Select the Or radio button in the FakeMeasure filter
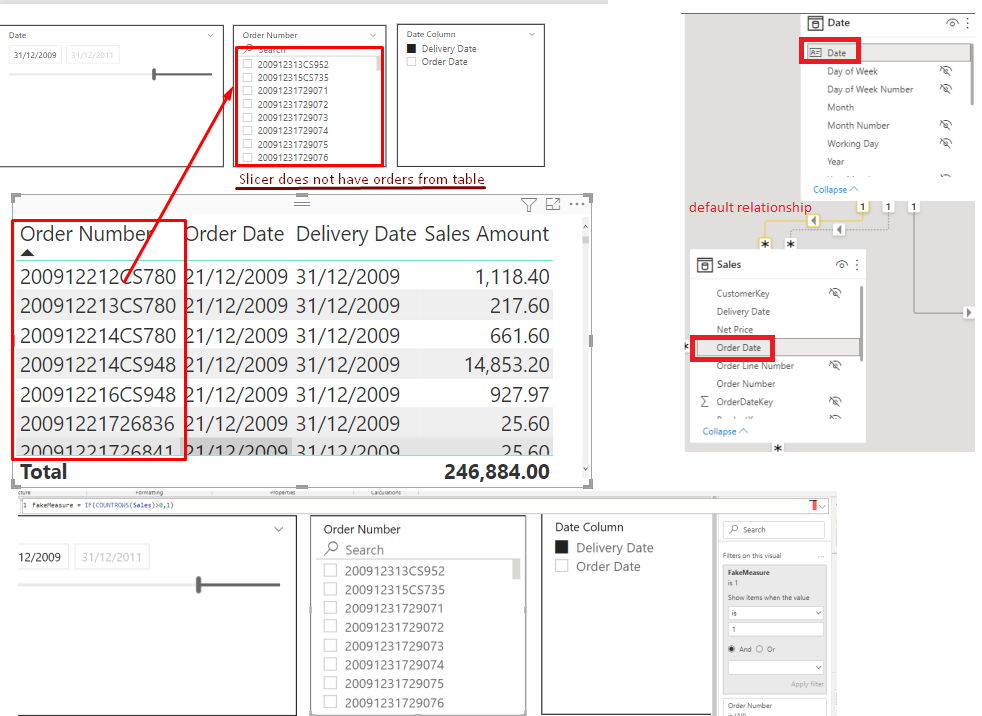Viewport: 982px width, 716px height. pos(760,649)
